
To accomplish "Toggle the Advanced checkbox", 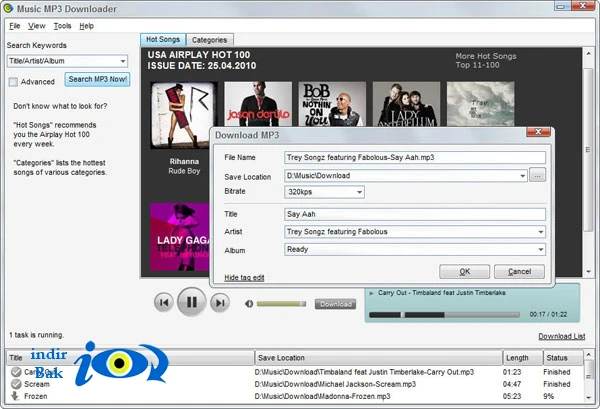I will (x=13, y=81).
